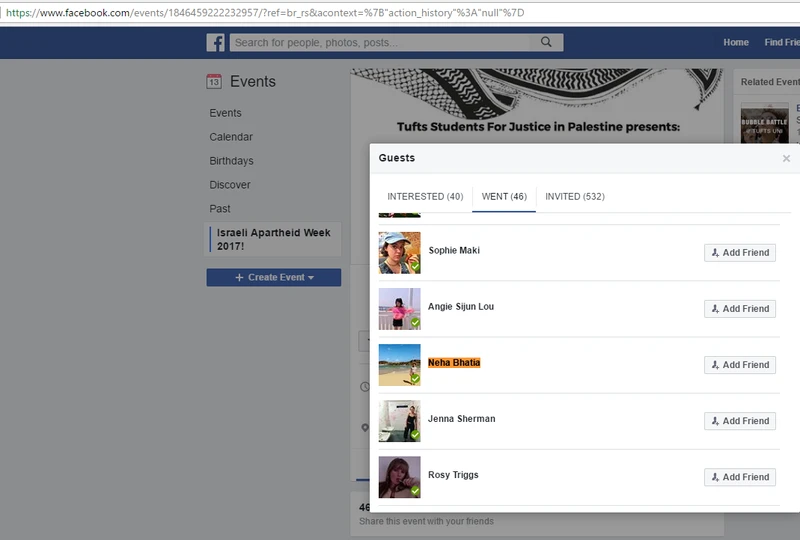
Task: Open the Home link in top bar
Action: [x=736, y=42]
